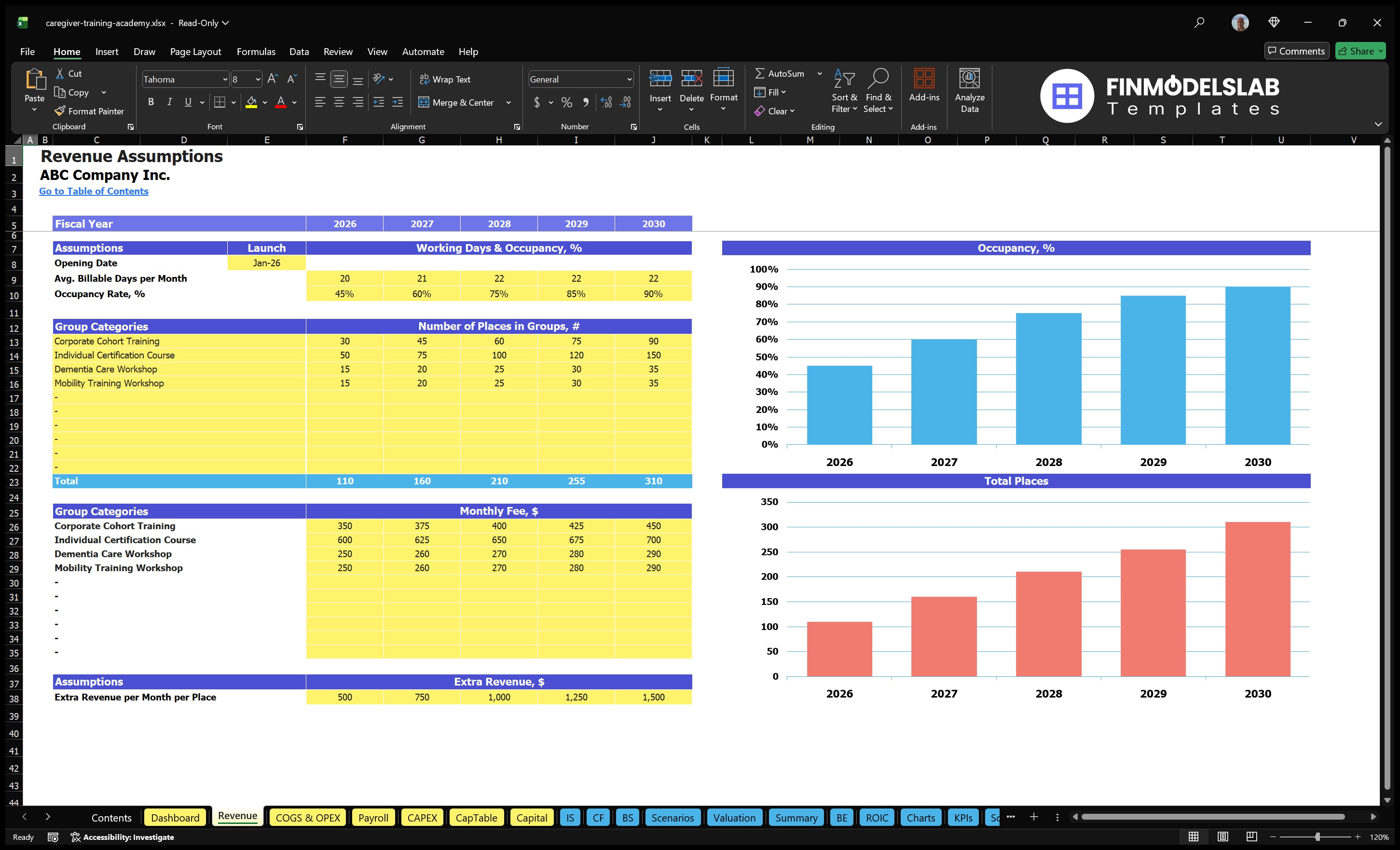Open the COGS & OPEX sheet
The height and width of the screenshot is (850, 1400).
pyautogui.click(x=307, y=818)
